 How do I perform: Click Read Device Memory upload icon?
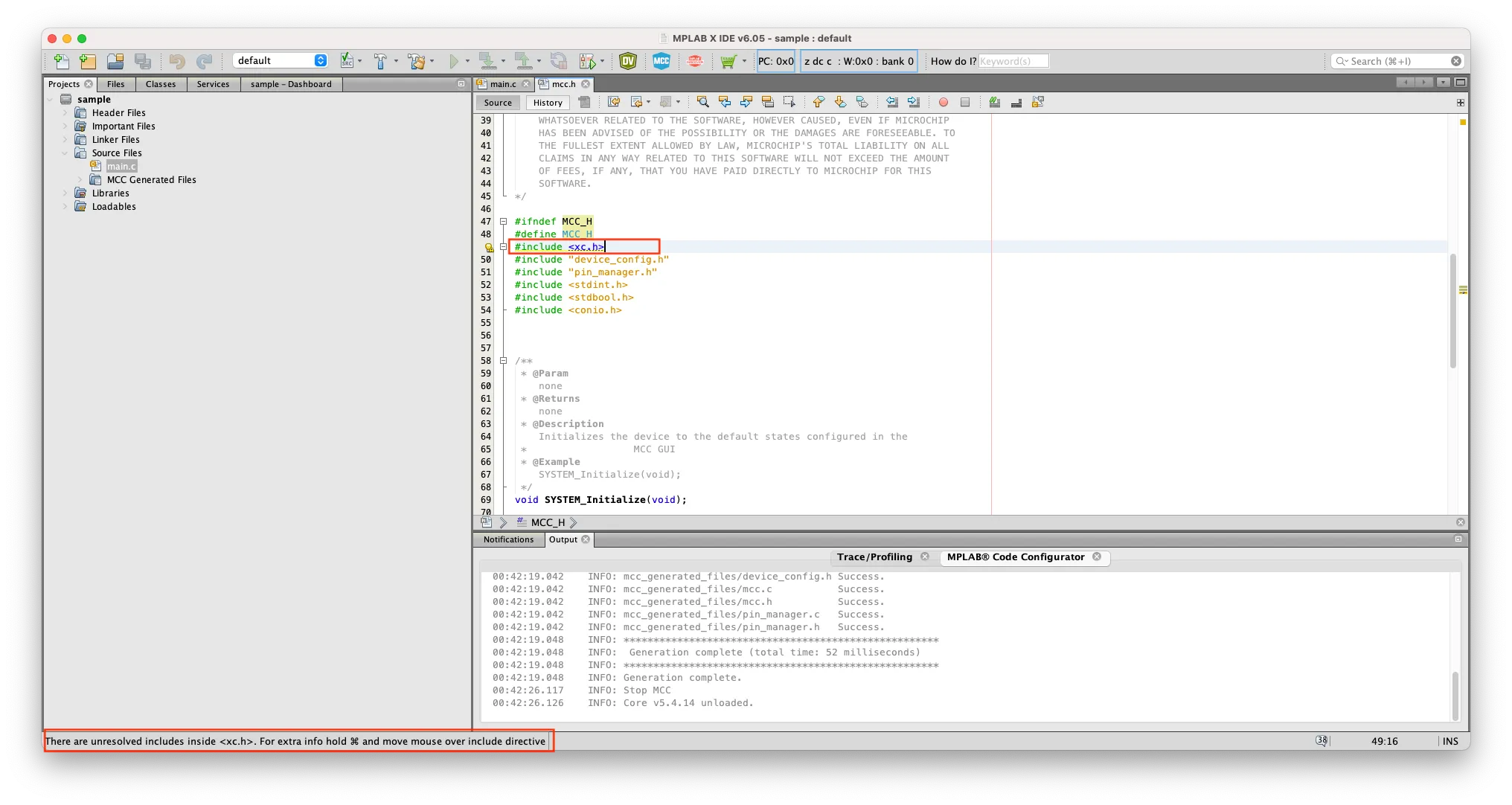pyautogui.click(x=523, y=61)
